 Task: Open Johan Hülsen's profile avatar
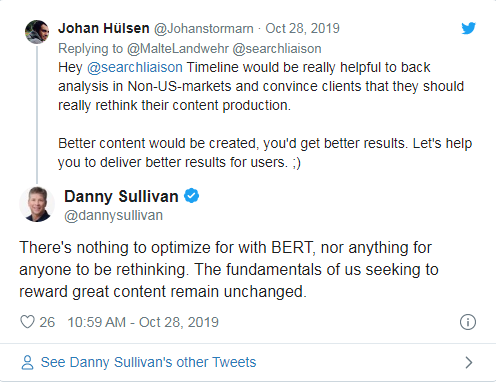tap(37, 32)
